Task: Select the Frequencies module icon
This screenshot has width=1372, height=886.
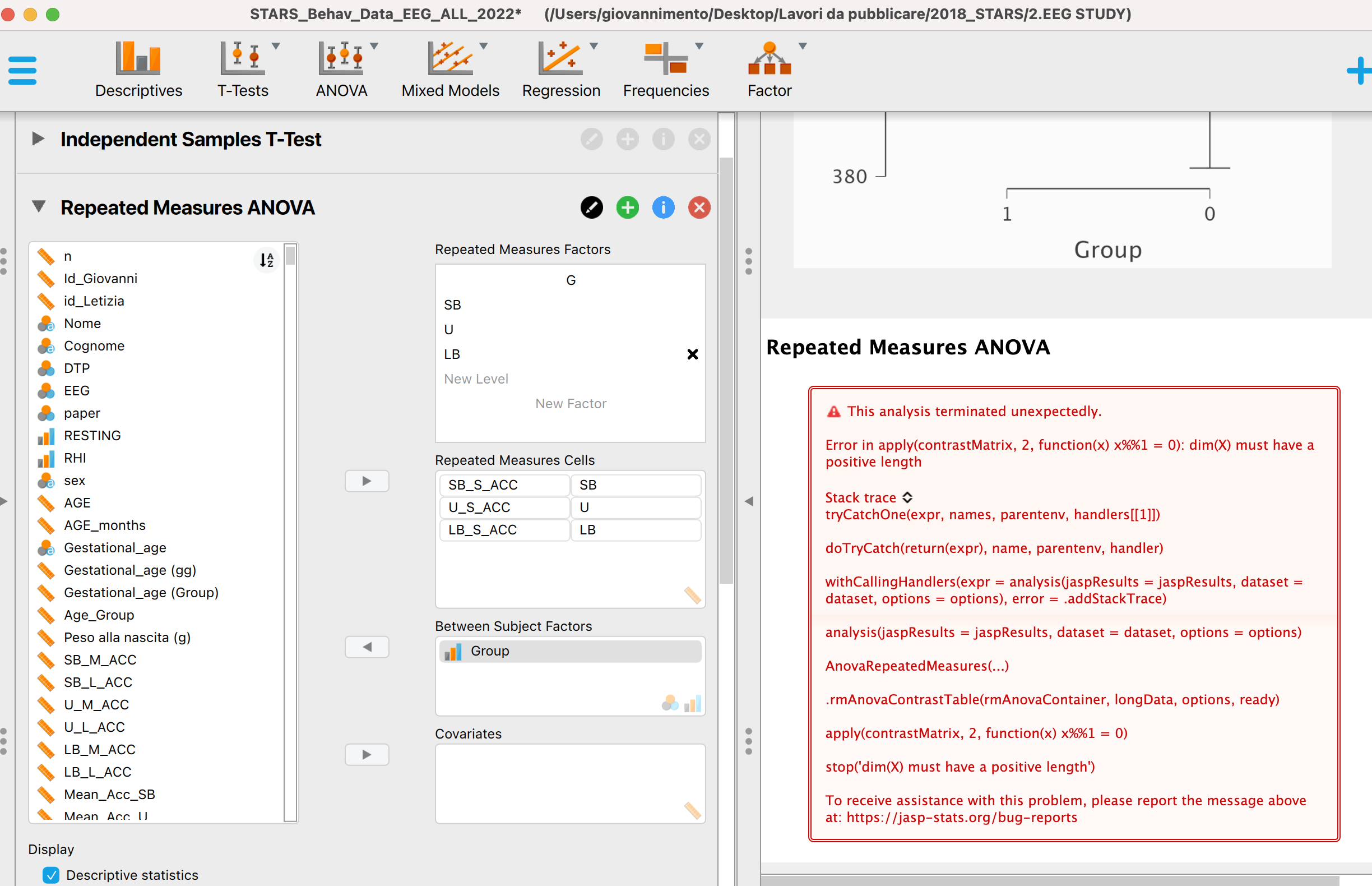Action: tap(665, 60)
